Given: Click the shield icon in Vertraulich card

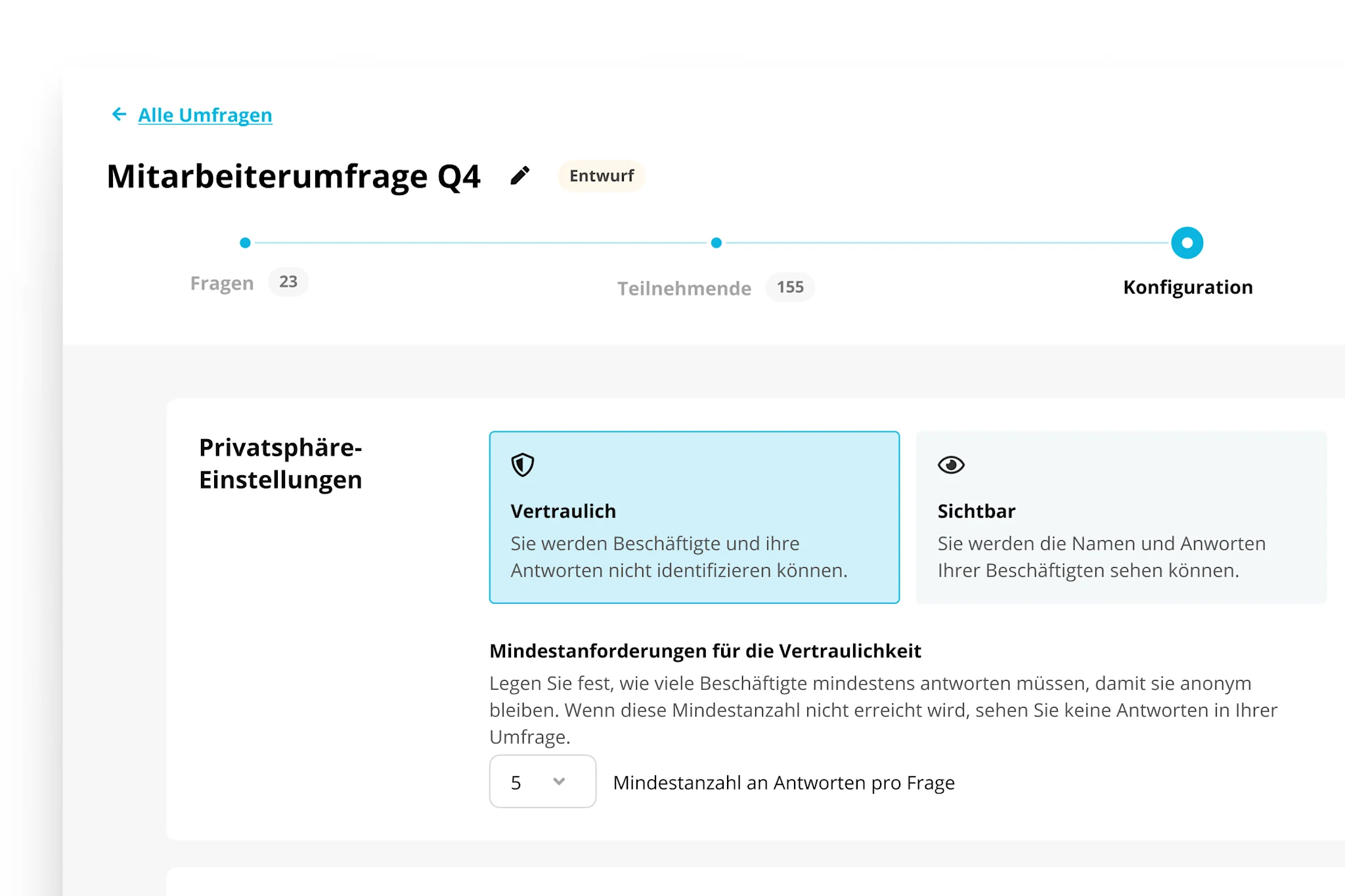Looking at the screenshot, I should coord(523,465).
